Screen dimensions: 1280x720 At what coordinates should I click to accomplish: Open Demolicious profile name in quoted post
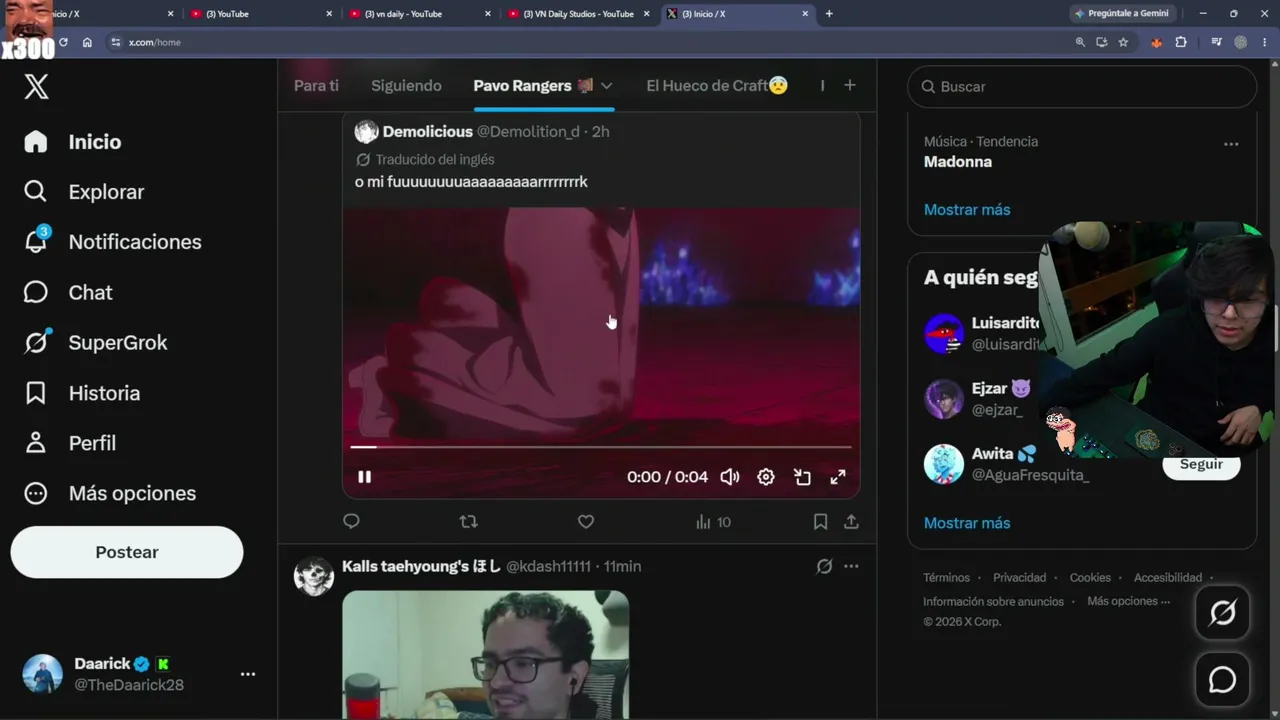pos(427,132)
